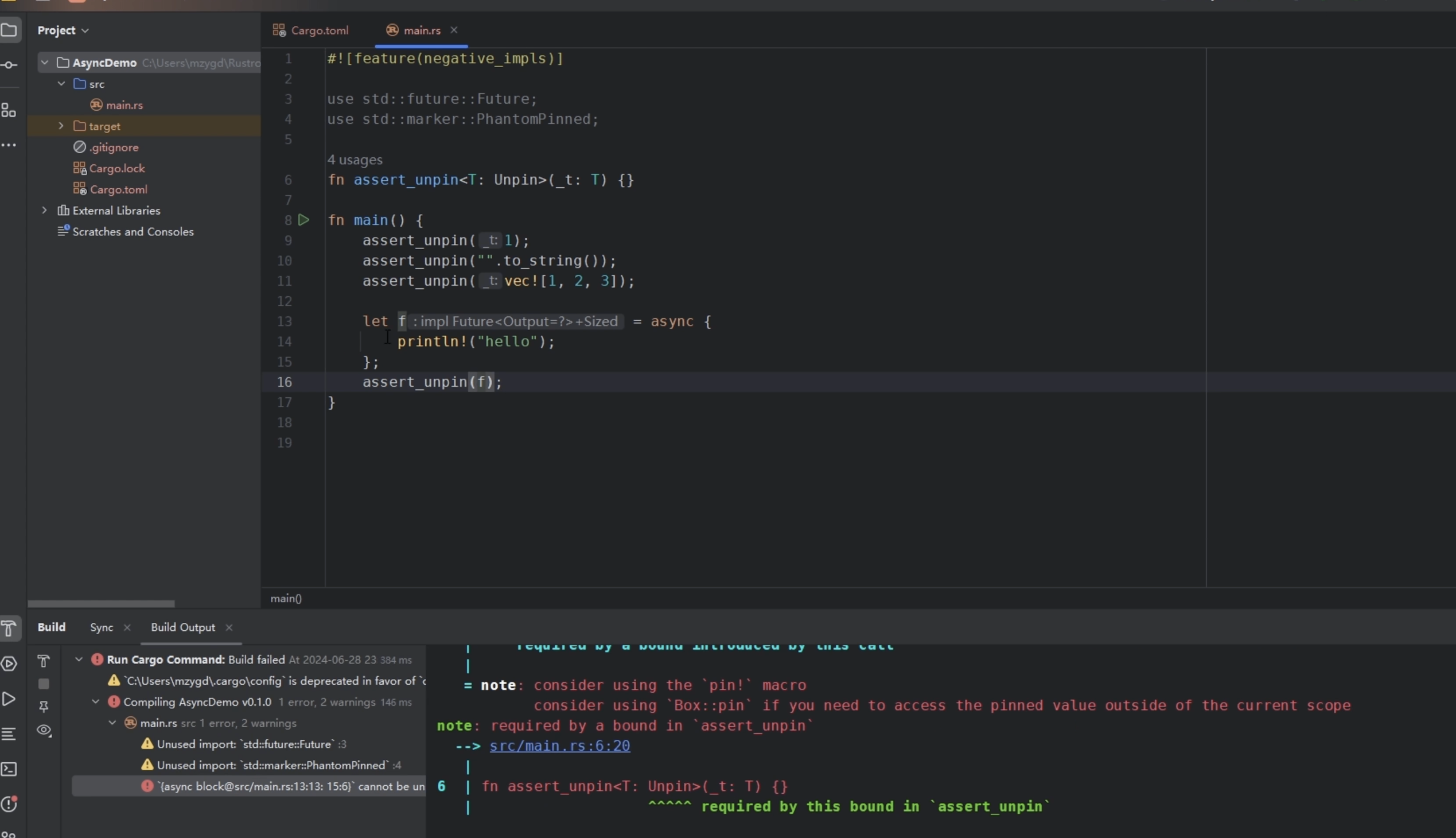Click the rebuild hammer icon in Build panel
Screen dimensions: 1456x838
44,661
